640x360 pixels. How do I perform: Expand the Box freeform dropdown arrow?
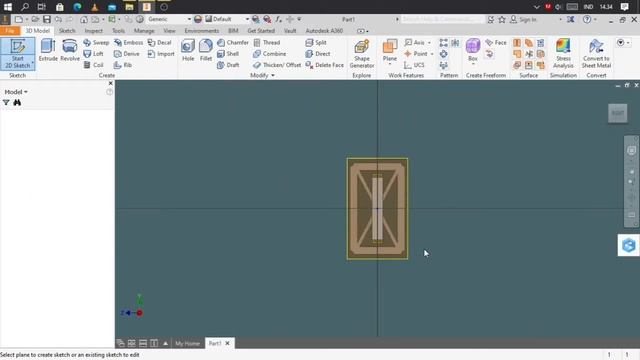[x=473, y=64]
